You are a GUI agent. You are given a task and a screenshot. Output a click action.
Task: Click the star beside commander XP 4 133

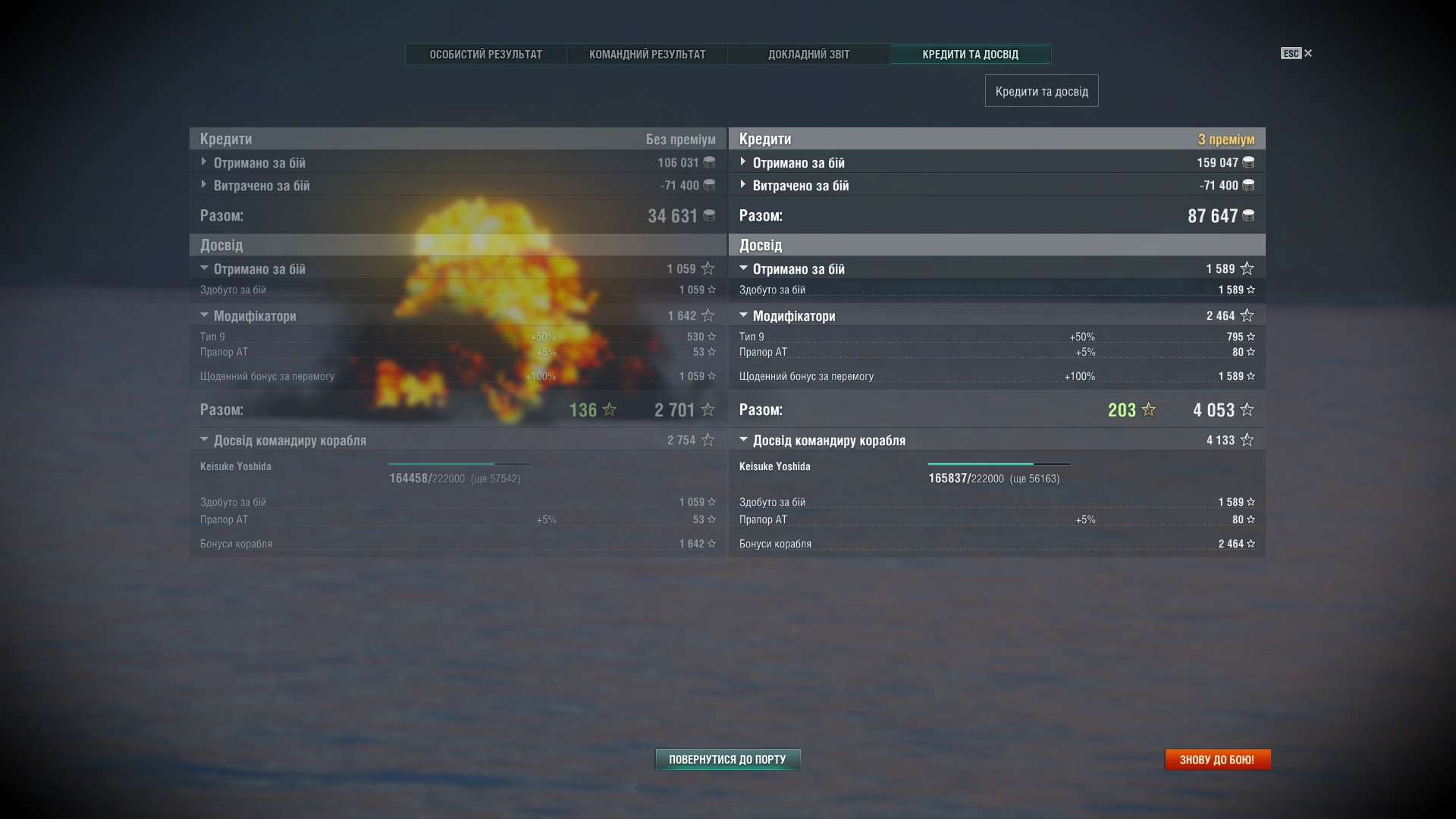(x=1247, y=440)
